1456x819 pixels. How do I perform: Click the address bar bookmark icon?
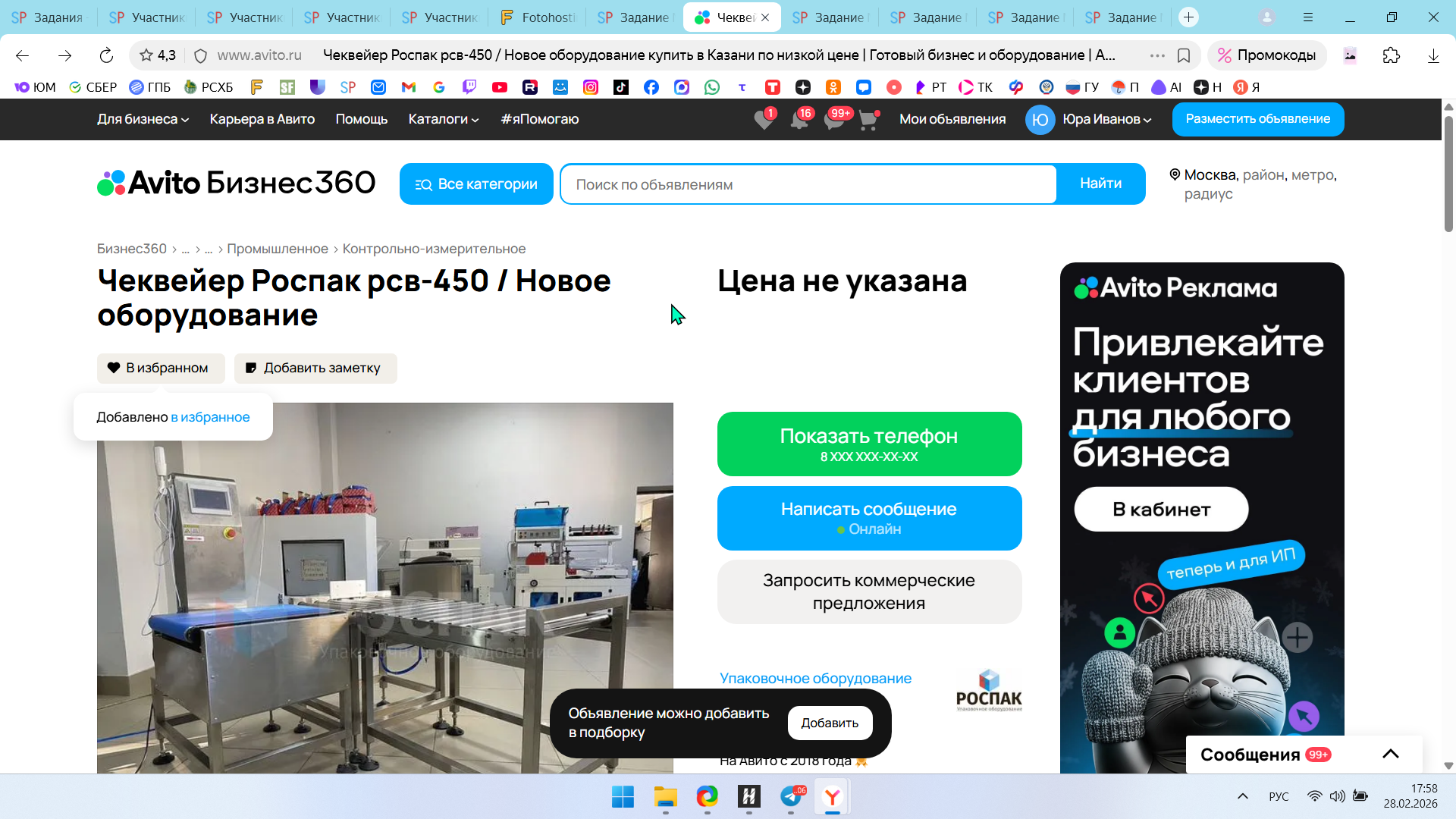[1183, 55]
